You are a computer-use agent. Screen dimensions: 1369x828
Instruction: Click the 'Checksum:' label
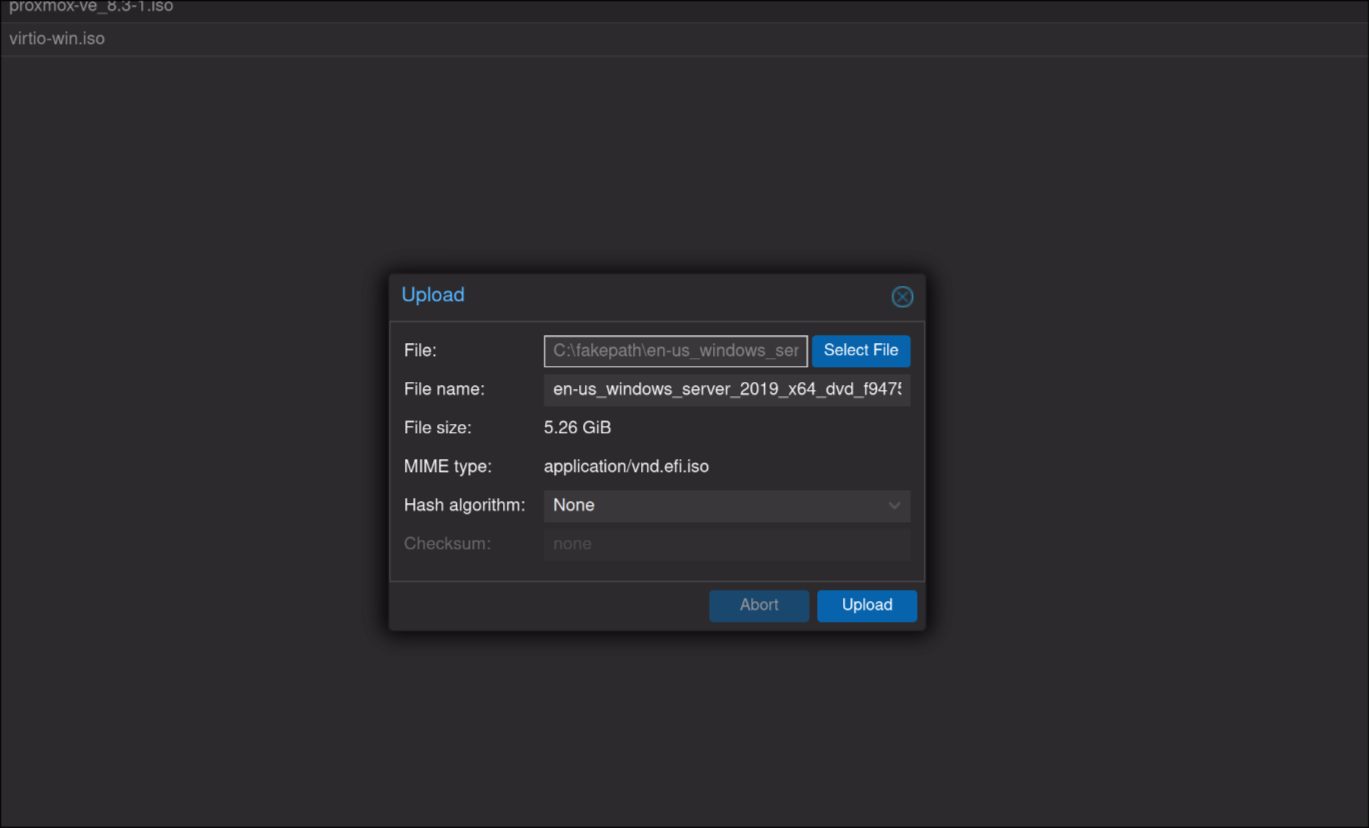(x=447, y=544)
